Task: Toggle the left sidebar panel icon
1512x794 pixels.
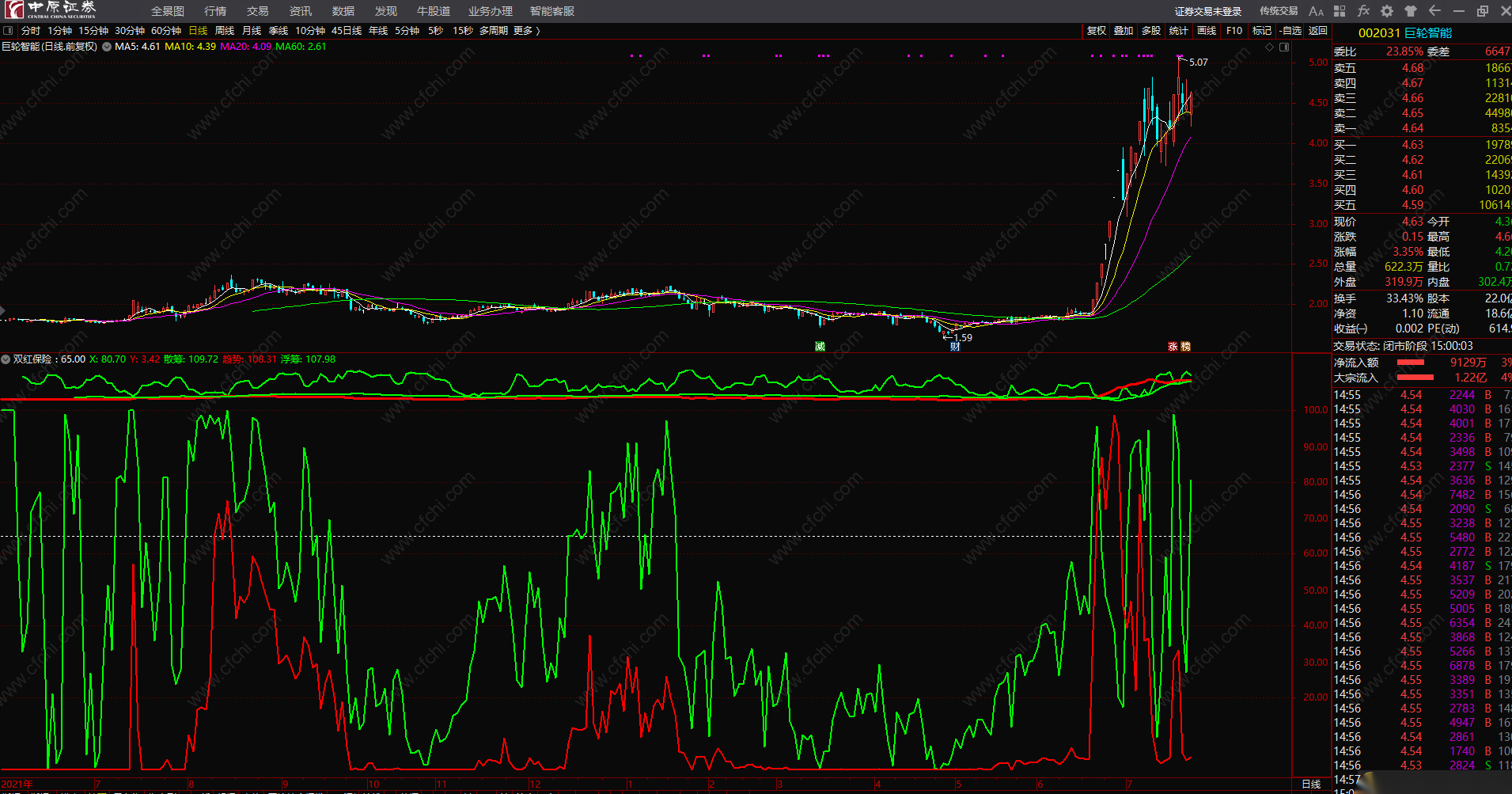Action: coord(8,31)
